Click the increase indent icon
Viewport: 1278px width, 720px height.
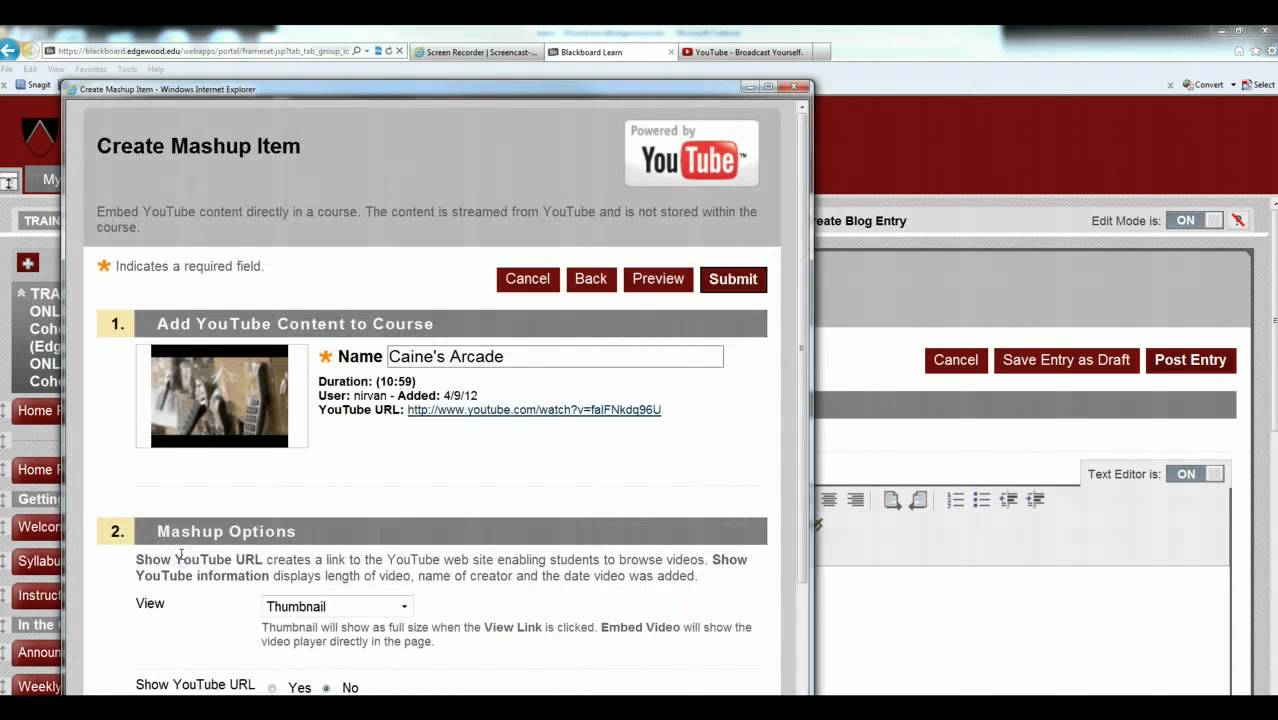tap(1035, 499)
